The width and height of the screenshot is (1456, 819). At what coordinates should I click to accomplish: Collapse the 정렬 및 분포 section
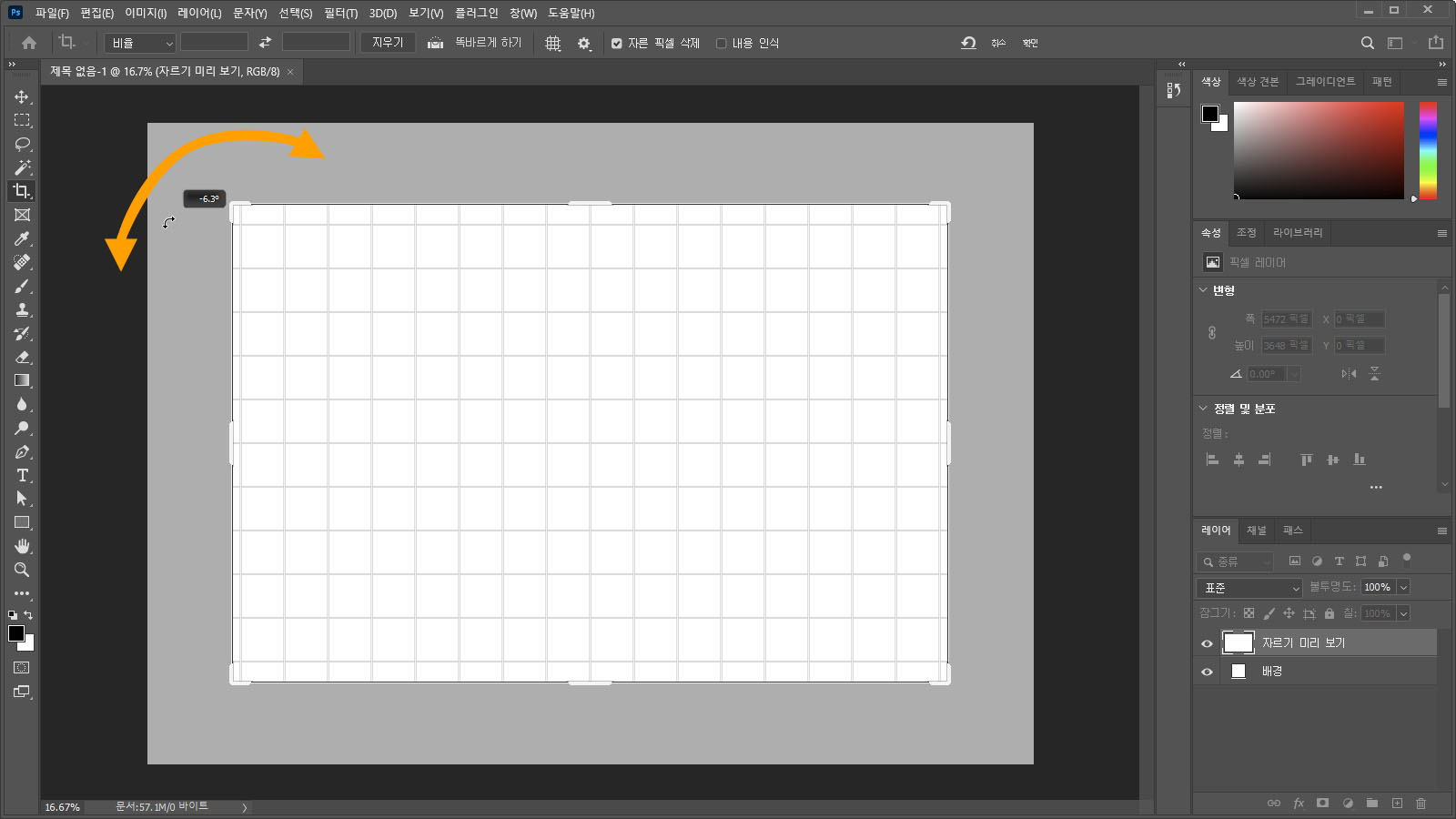pyautogui.click(x=1203, y=409)
